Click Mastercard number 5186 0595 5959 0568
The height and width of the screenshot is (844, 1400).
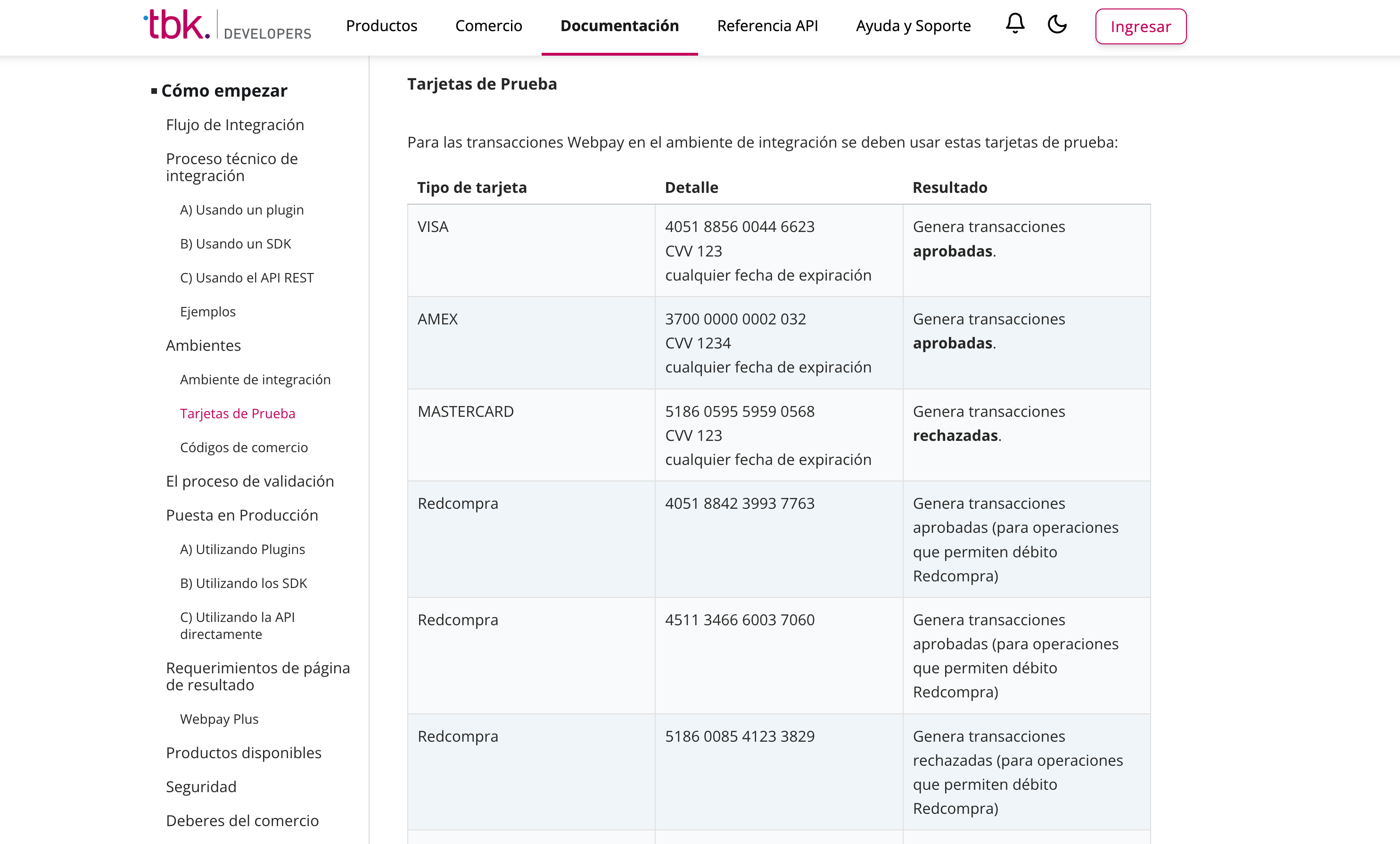click(739, 412)
